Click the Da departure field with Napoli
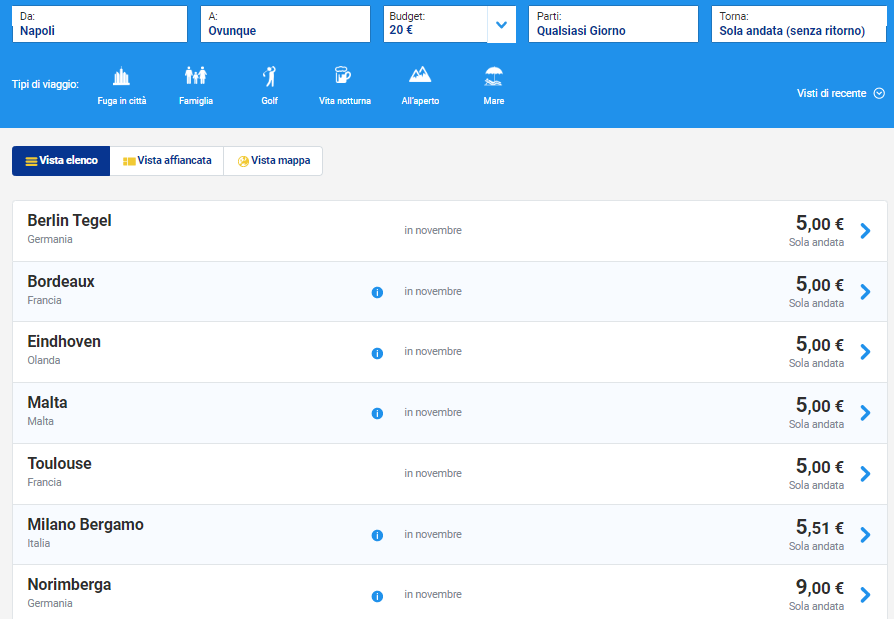The height and width of the screenshot is (619, 894). (x=99, y=25)
